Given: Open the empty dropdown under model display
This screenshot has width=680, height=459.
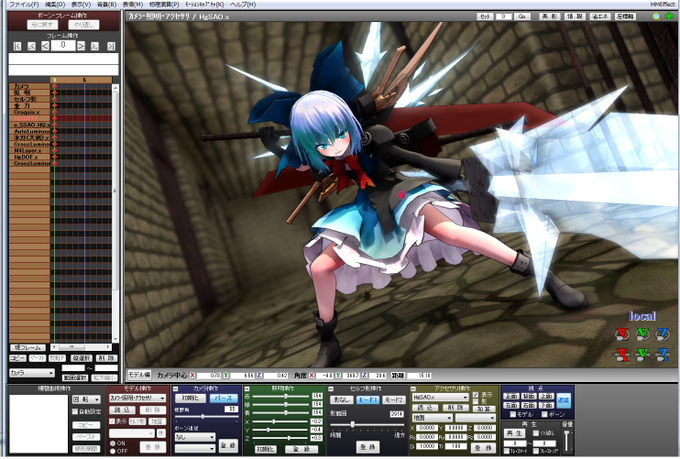Looking at the screenshot, I should (132, 433).
